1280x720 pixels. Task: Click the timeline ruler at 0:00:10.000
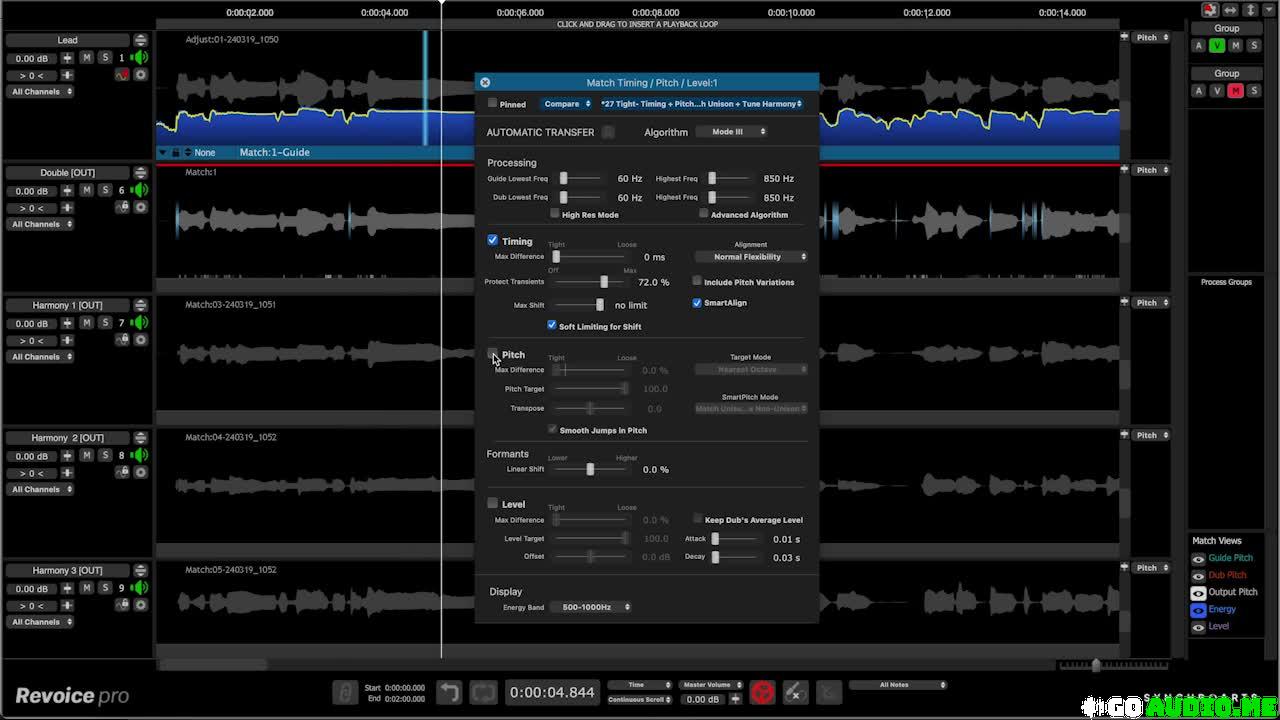point(790,12)
